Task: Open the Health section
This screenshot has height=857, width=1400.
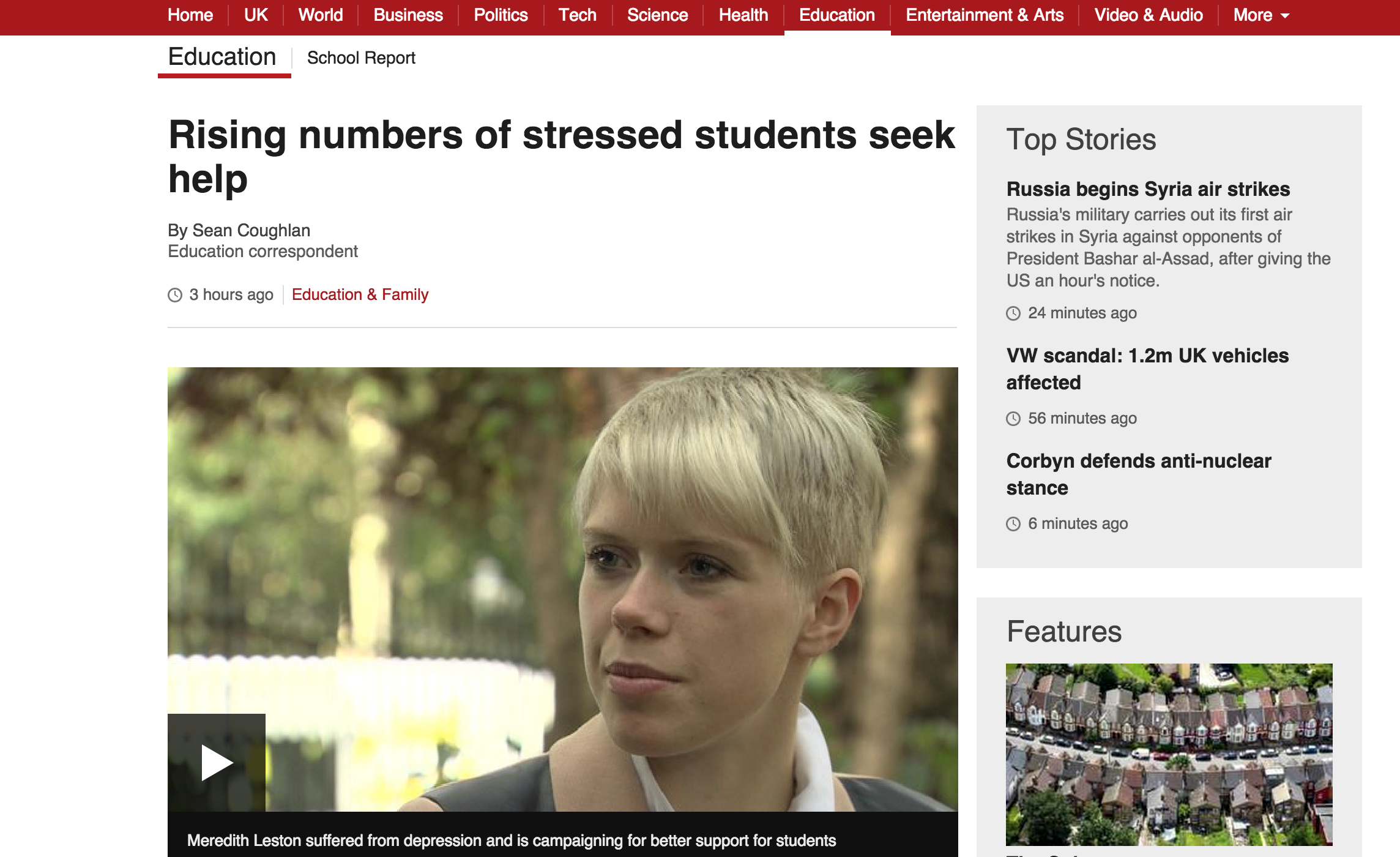Action: point(743,15)
